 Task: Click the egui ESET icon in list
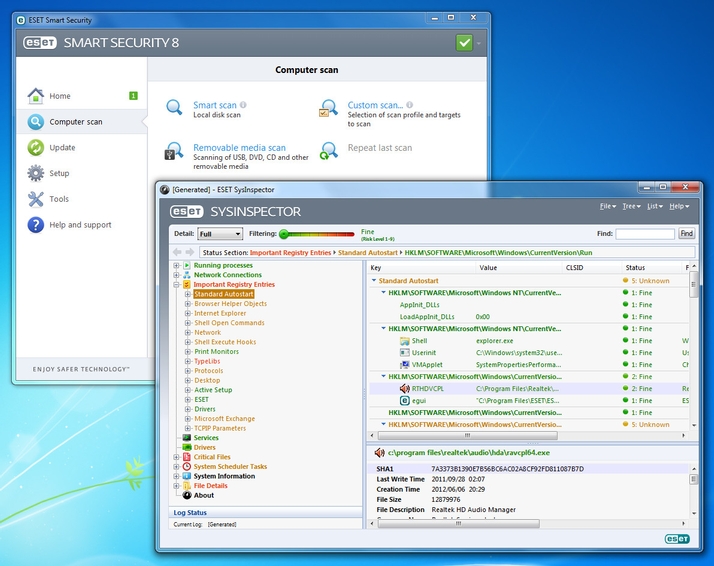tap(404, 401)
